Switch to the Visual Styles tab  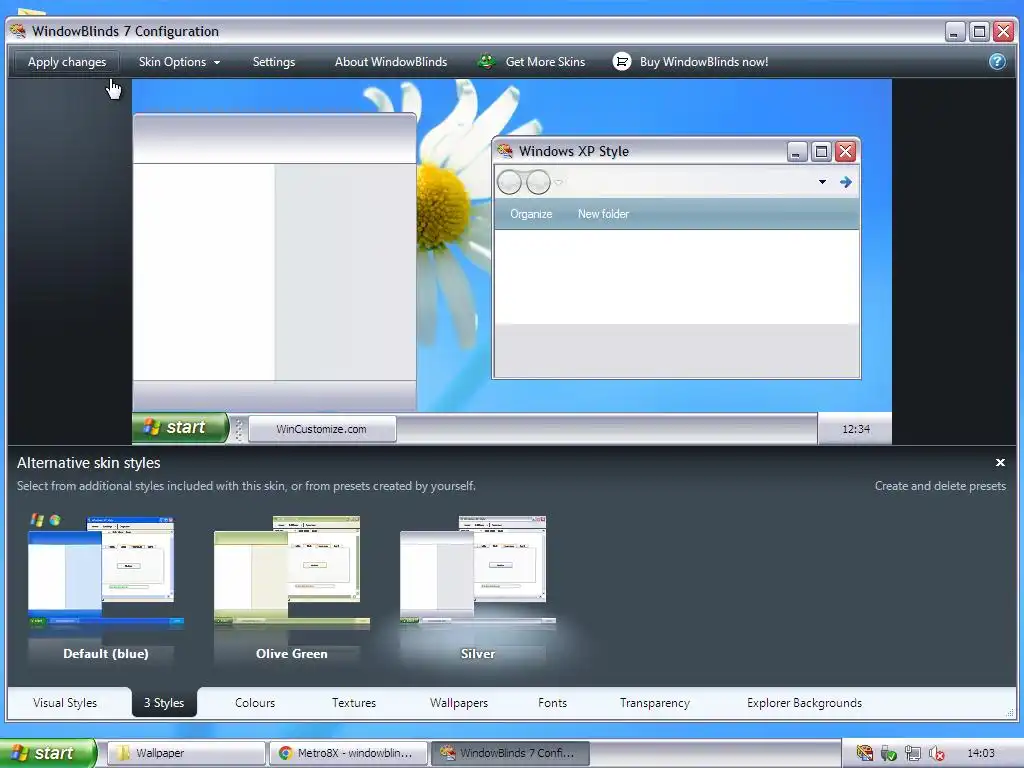click(65, 703)
